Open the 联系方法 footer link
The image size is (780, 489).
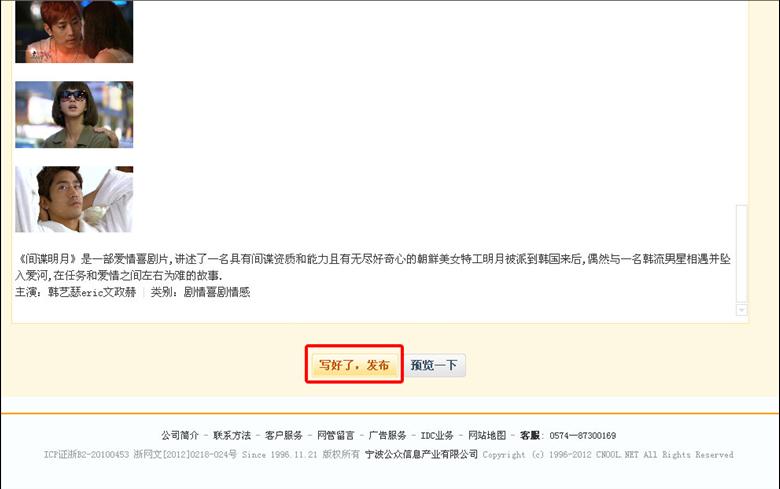pyautogui.click(x=232, y=435)
